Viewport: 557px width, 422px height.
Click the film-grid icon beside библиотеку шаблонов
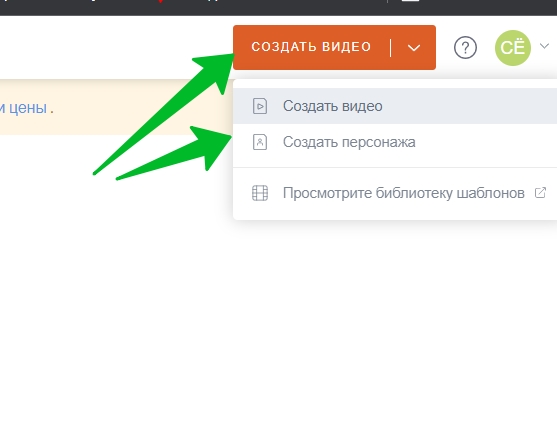[260, 193]
